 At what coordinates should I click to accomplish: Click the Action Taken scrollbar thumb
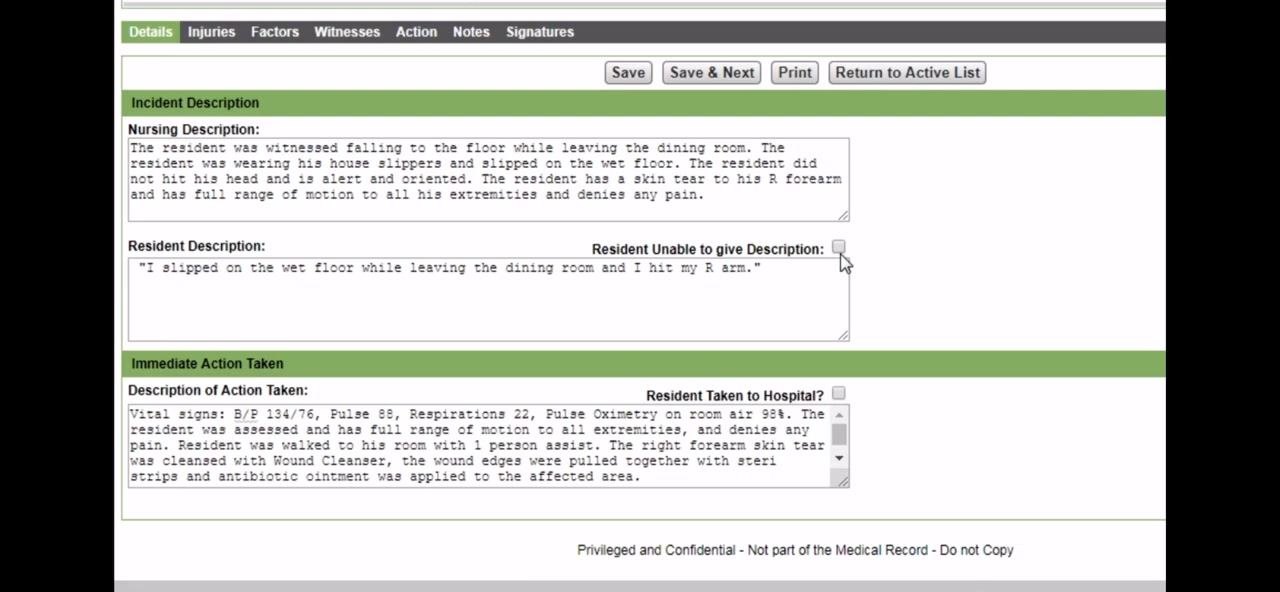[x=839, y=434]
